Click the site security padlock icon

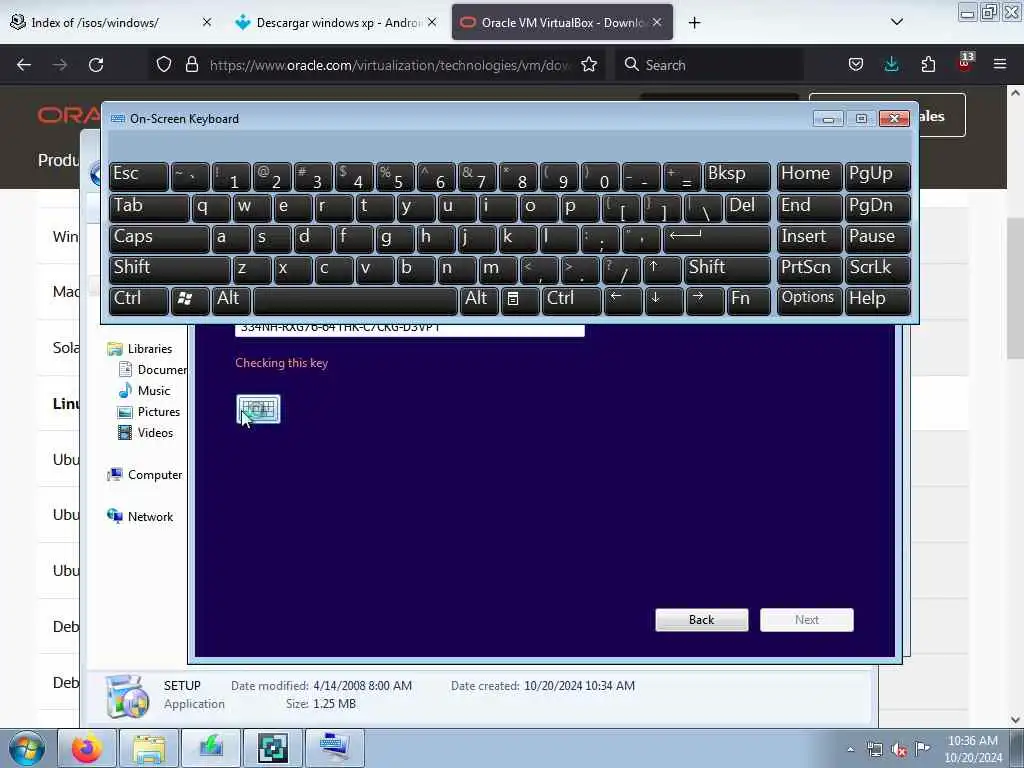[x=191, y=65]
